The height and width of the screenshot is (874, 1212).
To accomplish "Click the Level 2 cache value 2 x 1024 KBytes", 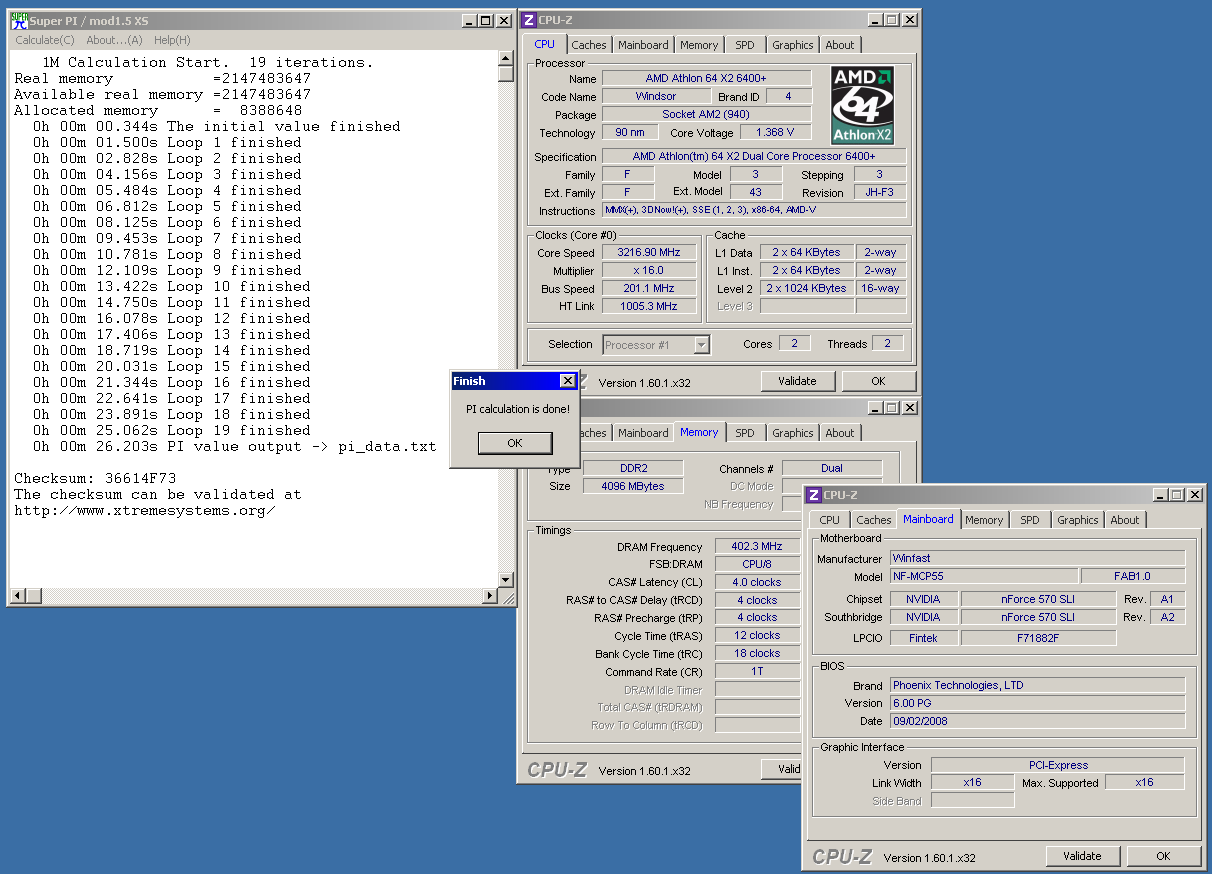I will tap(807, 288).
